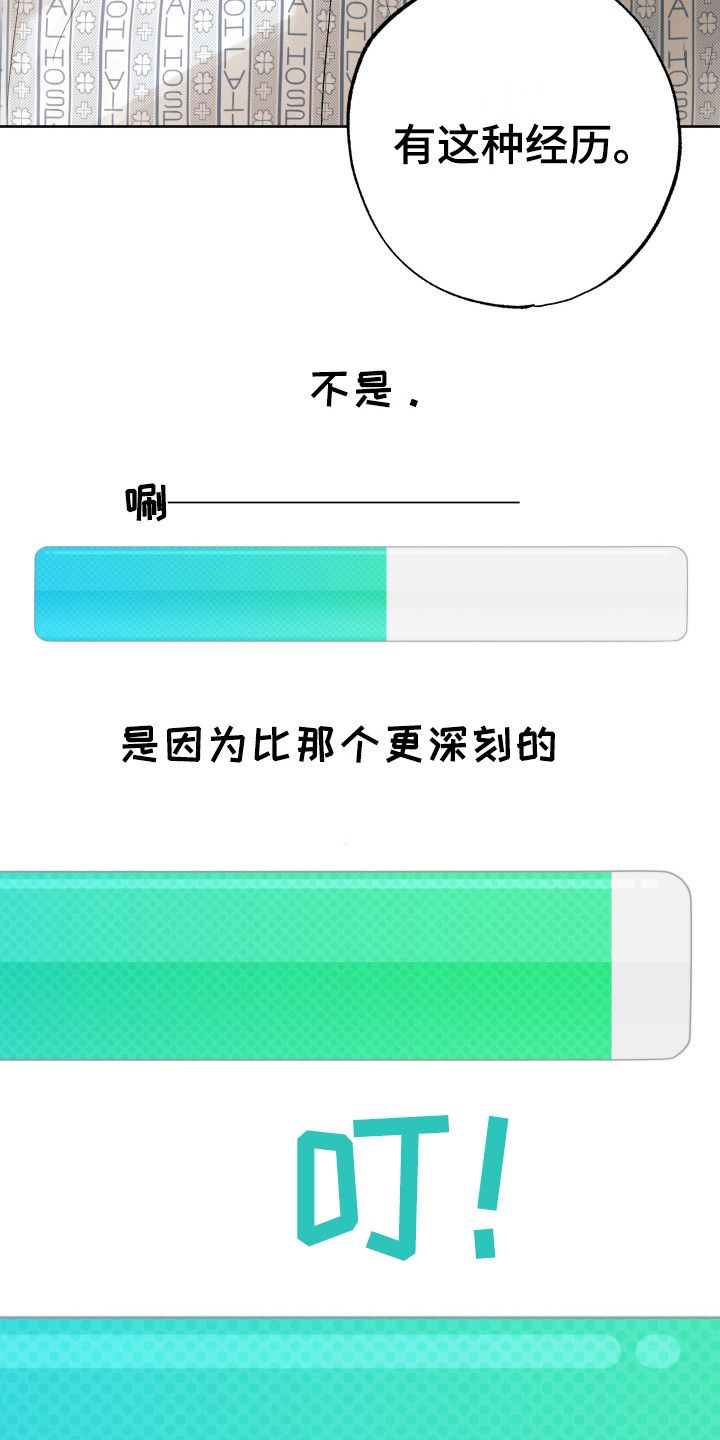Click the bottom teal bar below its highlight strip
The width and height of the screenshot is (720, 1440).
click(x=360, y=1410)
